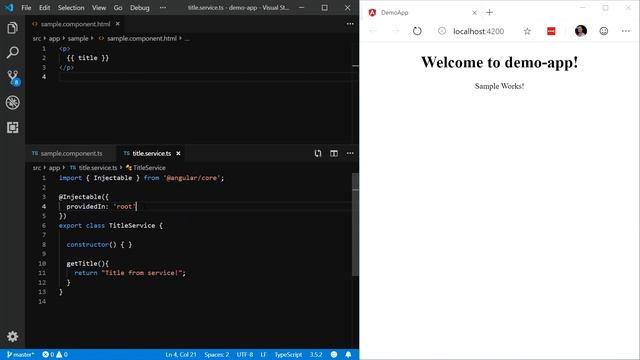Click the site information icon in address bar
Image resolution: width=640 pixels, height=360 pixels.
(x=442, y=31)
